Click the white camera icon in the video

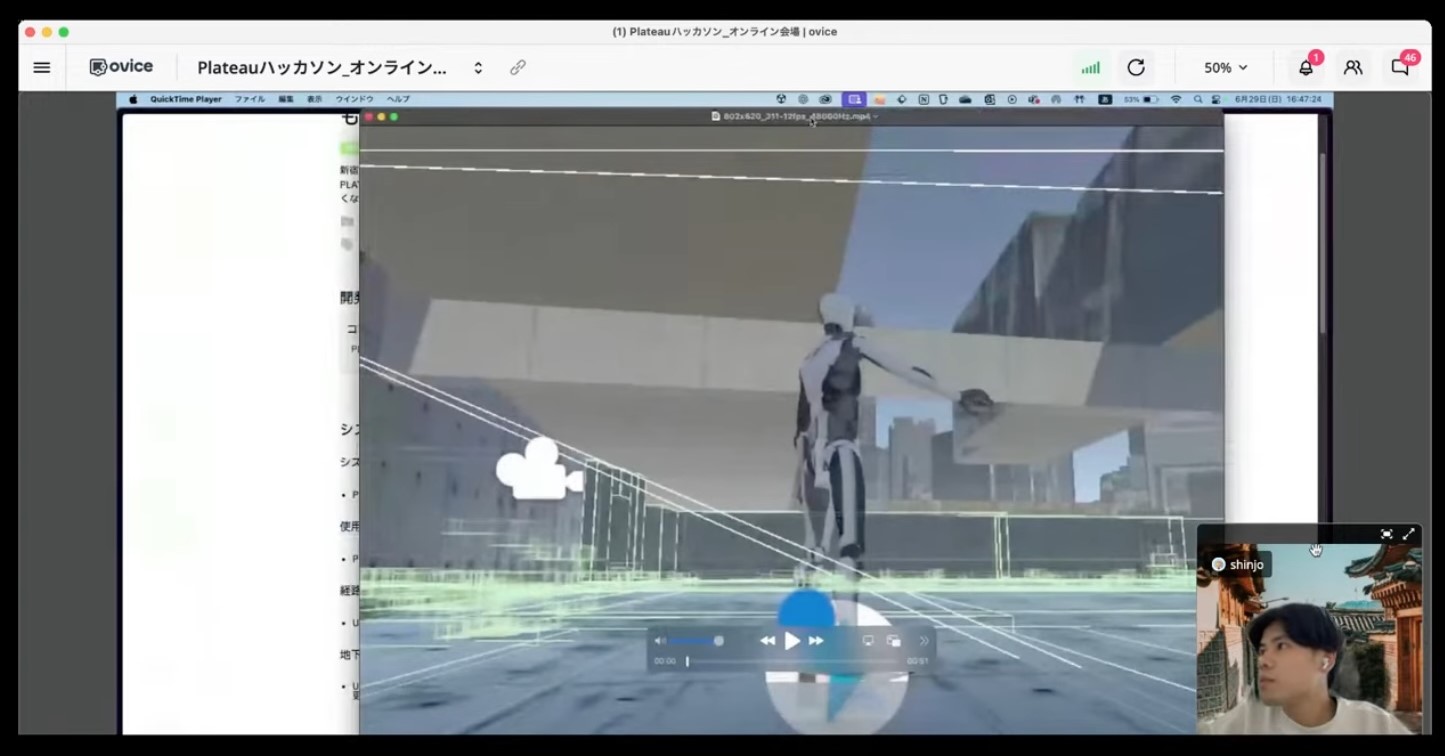(x=539, y=468)
